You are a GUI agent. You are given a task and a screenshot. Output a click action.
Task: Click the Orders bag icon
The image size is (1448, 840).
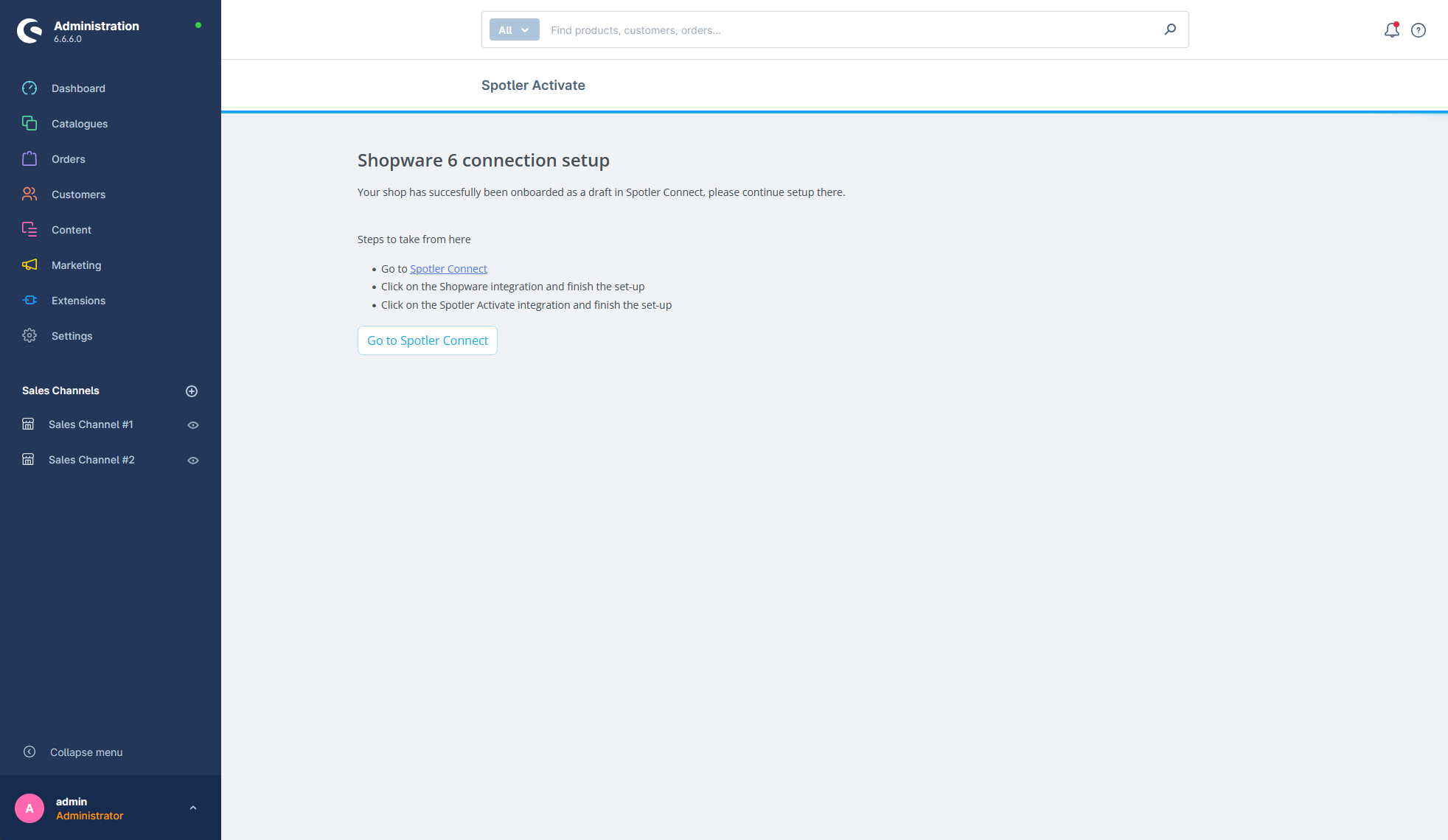tap(29, 159)
